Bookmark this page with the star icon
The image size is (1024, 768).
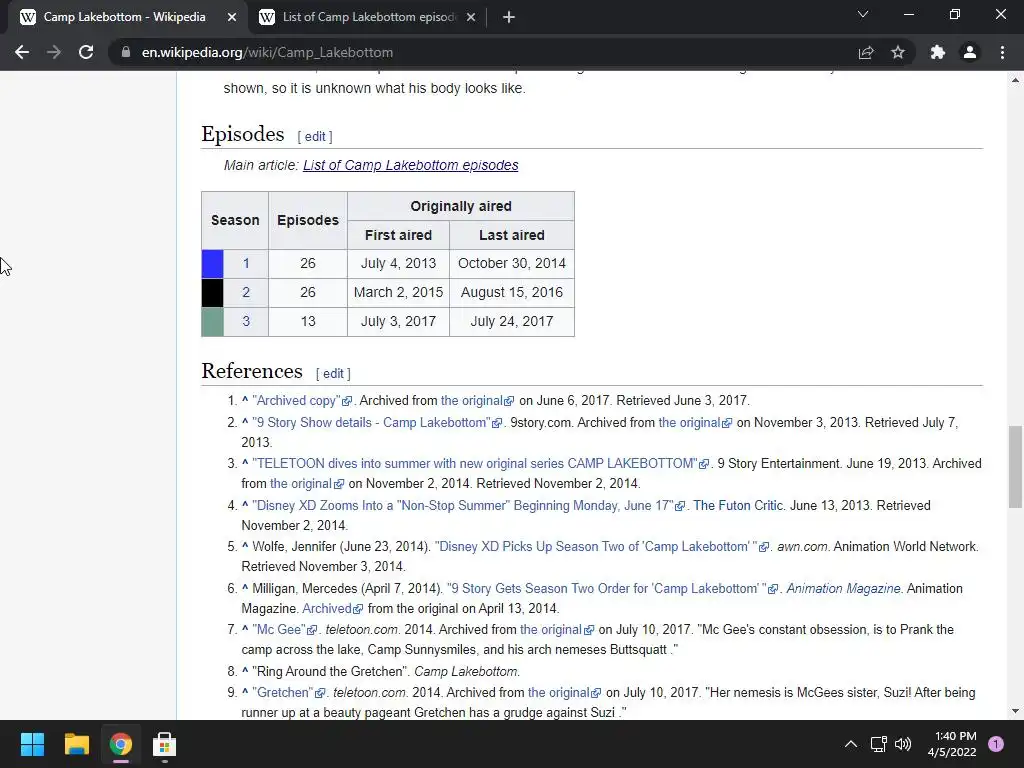point(898,52)
